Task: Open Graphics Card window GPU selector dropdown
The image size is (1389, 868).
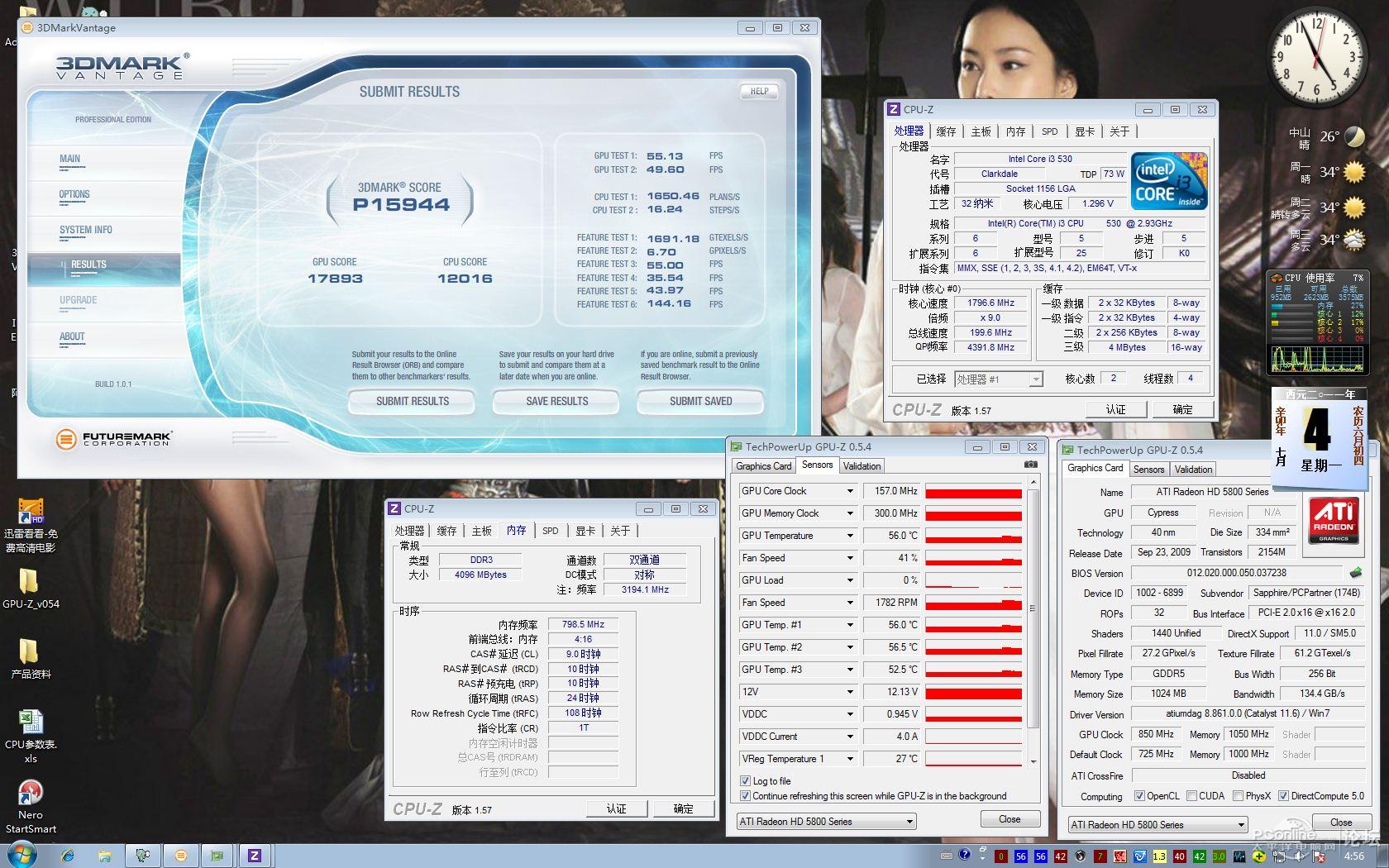Action: [1157, 825]
